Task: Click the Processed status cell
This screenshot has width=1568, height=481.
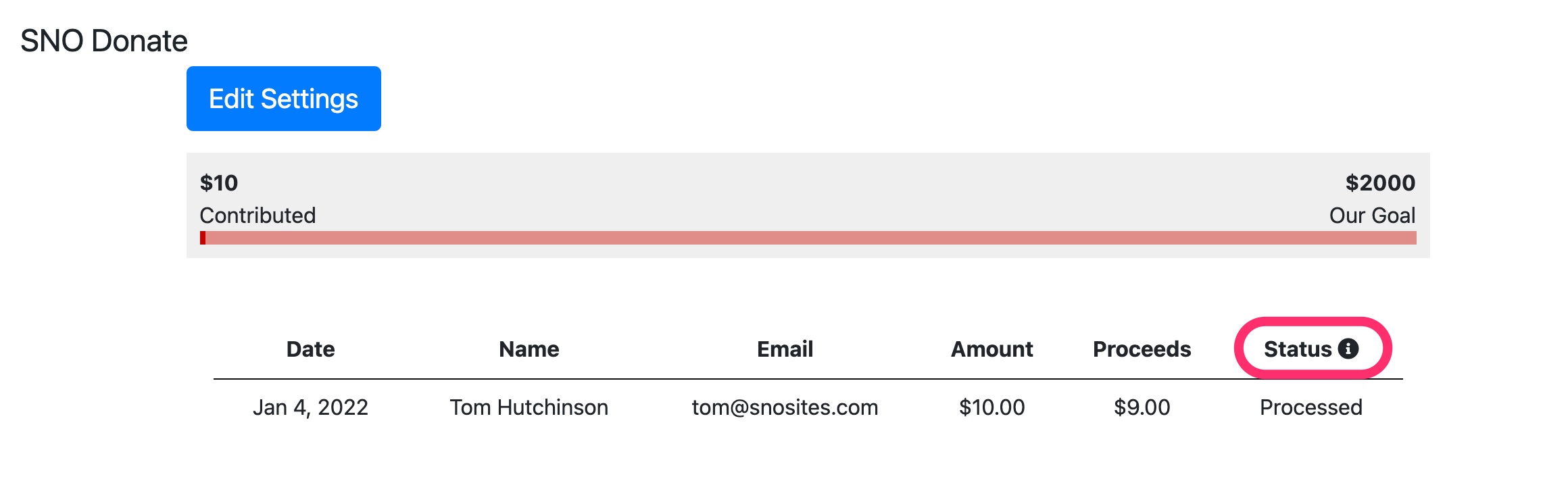Action: [1311, 407]
